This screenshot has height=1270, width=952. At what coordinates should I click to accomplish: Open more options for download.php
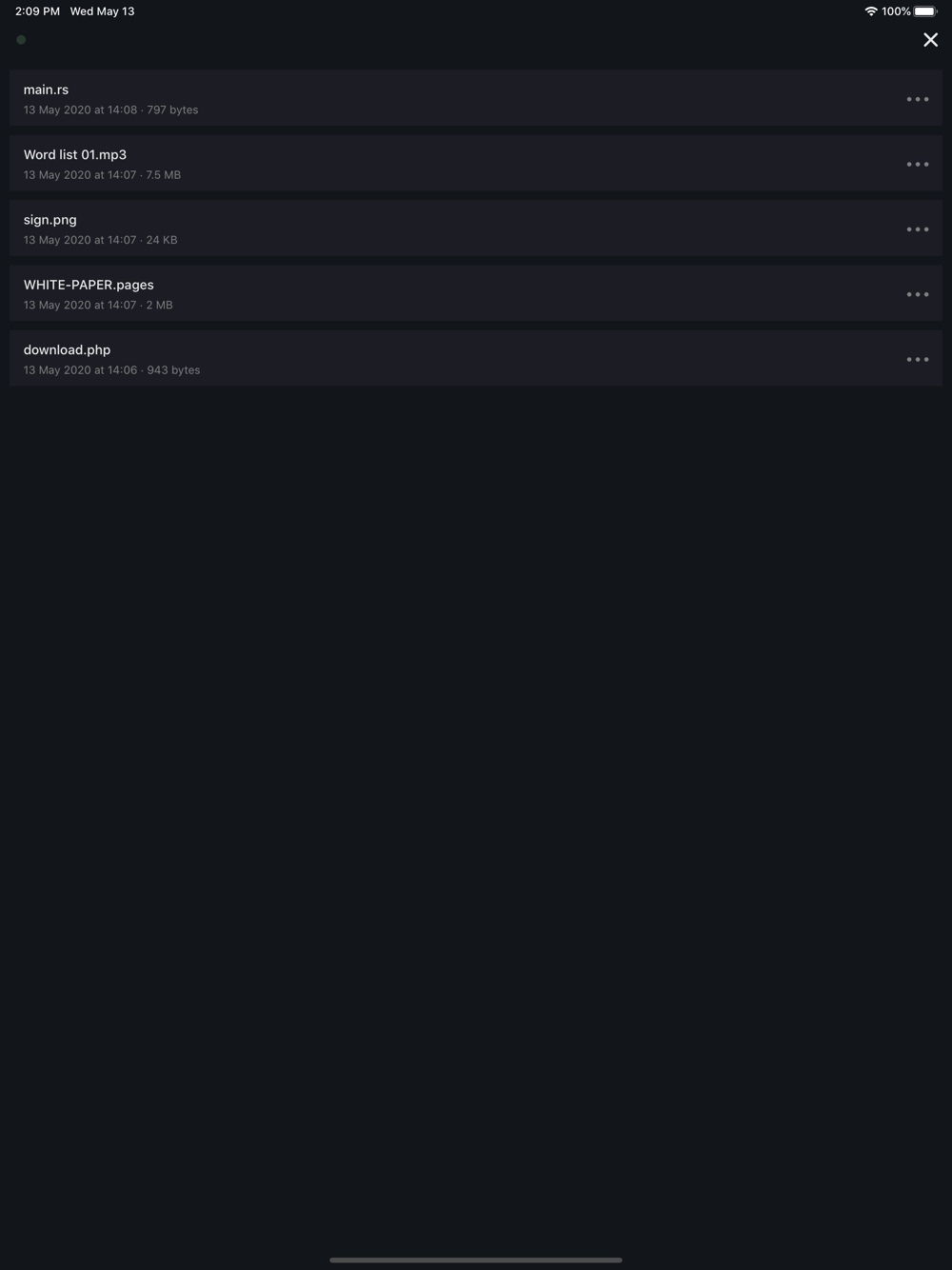(x=917, y=359)
